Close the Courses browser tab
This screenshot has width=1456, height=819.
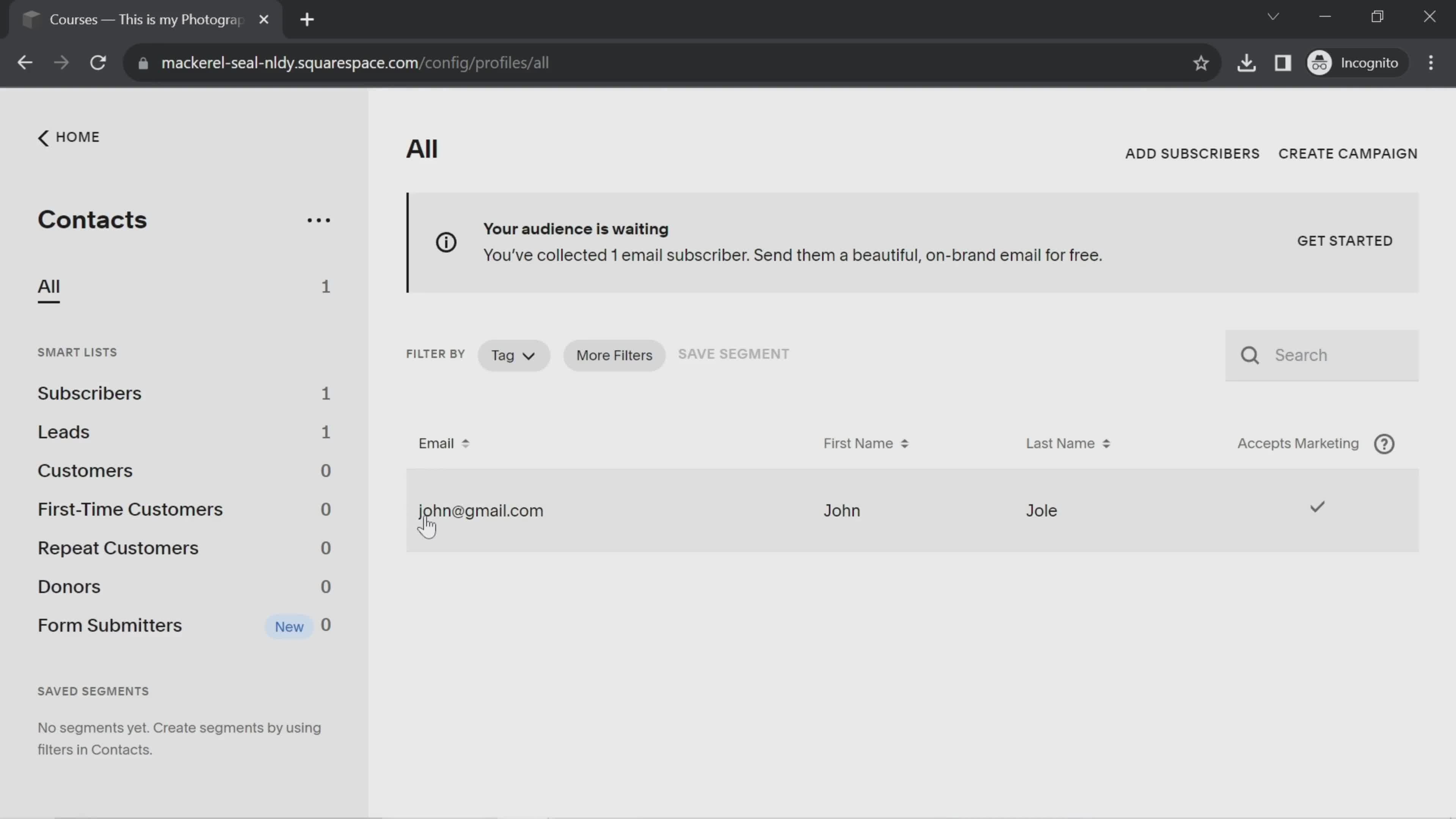tap(264, 20)
